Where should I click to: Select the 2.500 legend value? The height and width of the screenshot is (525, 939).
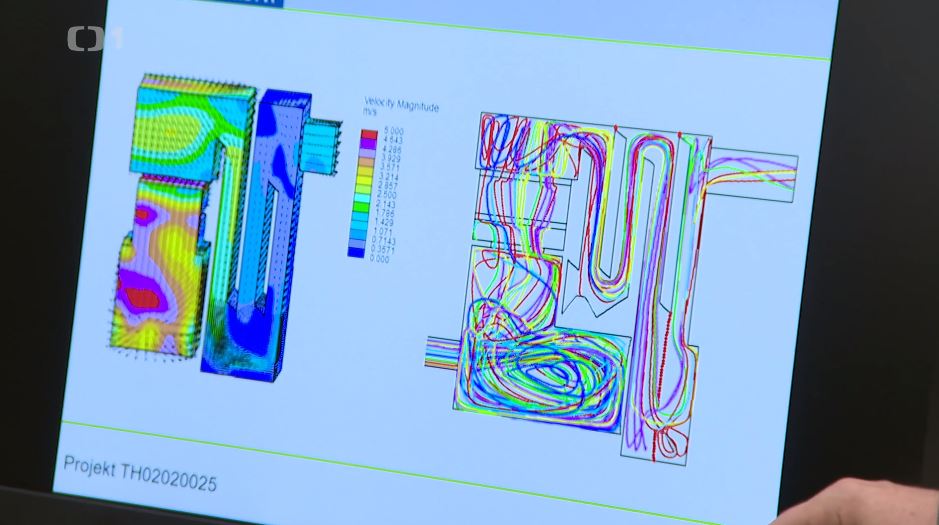(387, 195)
